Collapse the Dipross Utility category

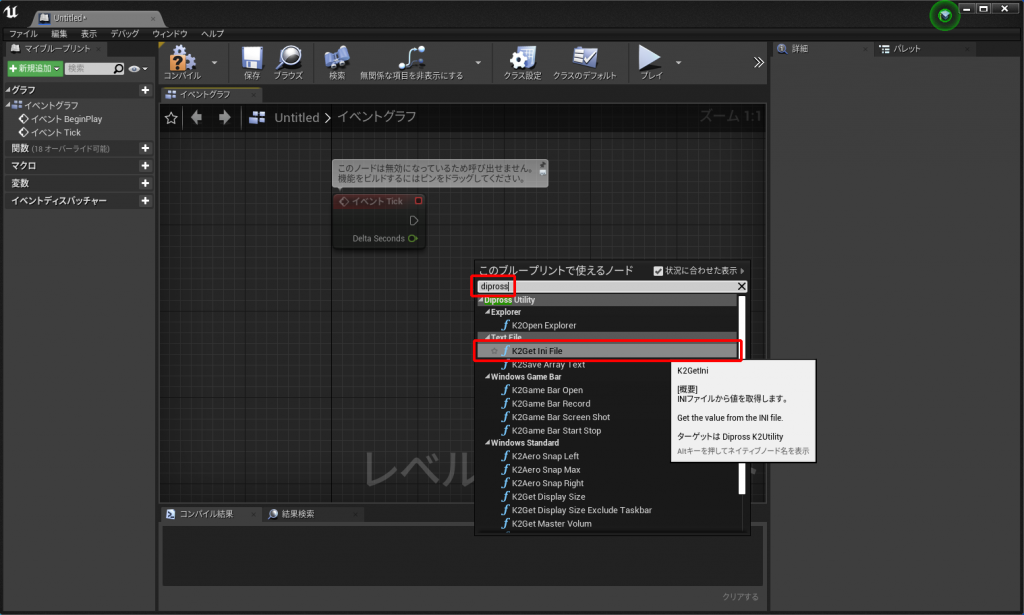[481, 300]
